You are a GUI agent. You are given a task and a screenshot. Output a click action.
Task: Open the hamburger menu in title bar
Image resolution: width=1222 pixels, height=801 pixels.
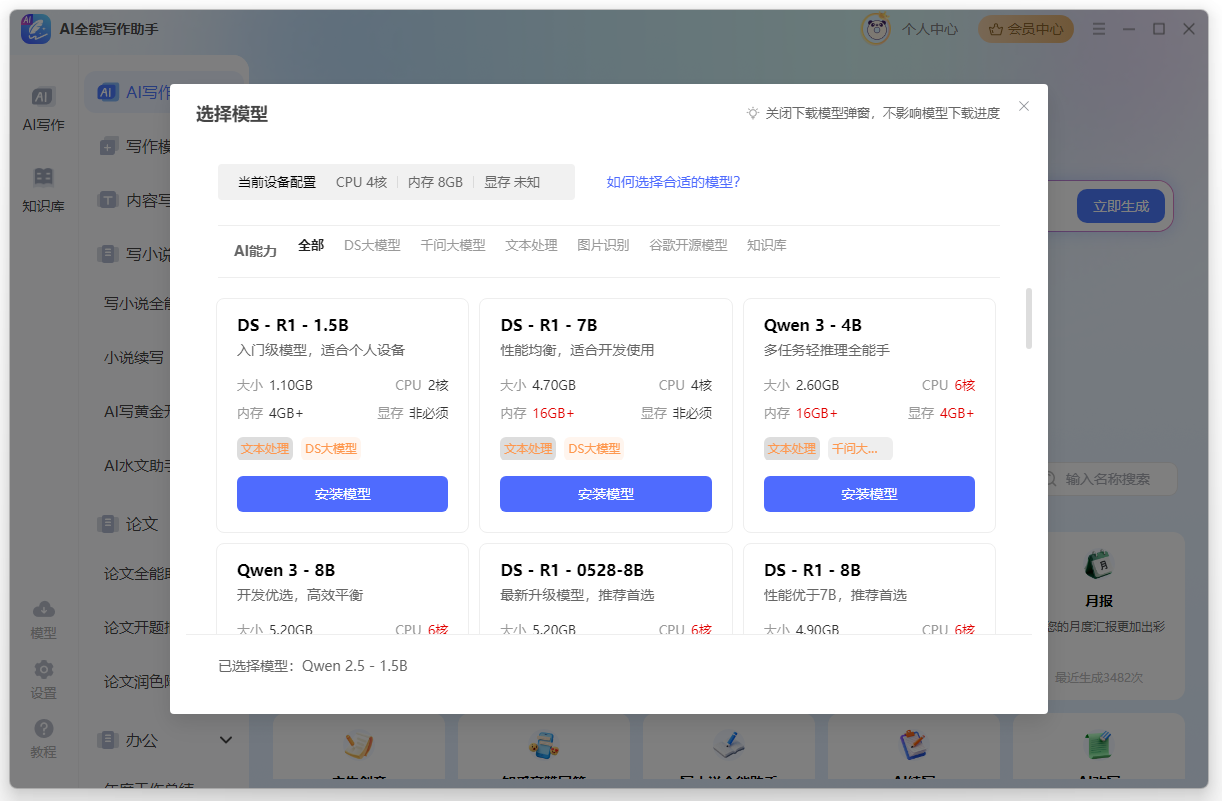pos(1099,29)
